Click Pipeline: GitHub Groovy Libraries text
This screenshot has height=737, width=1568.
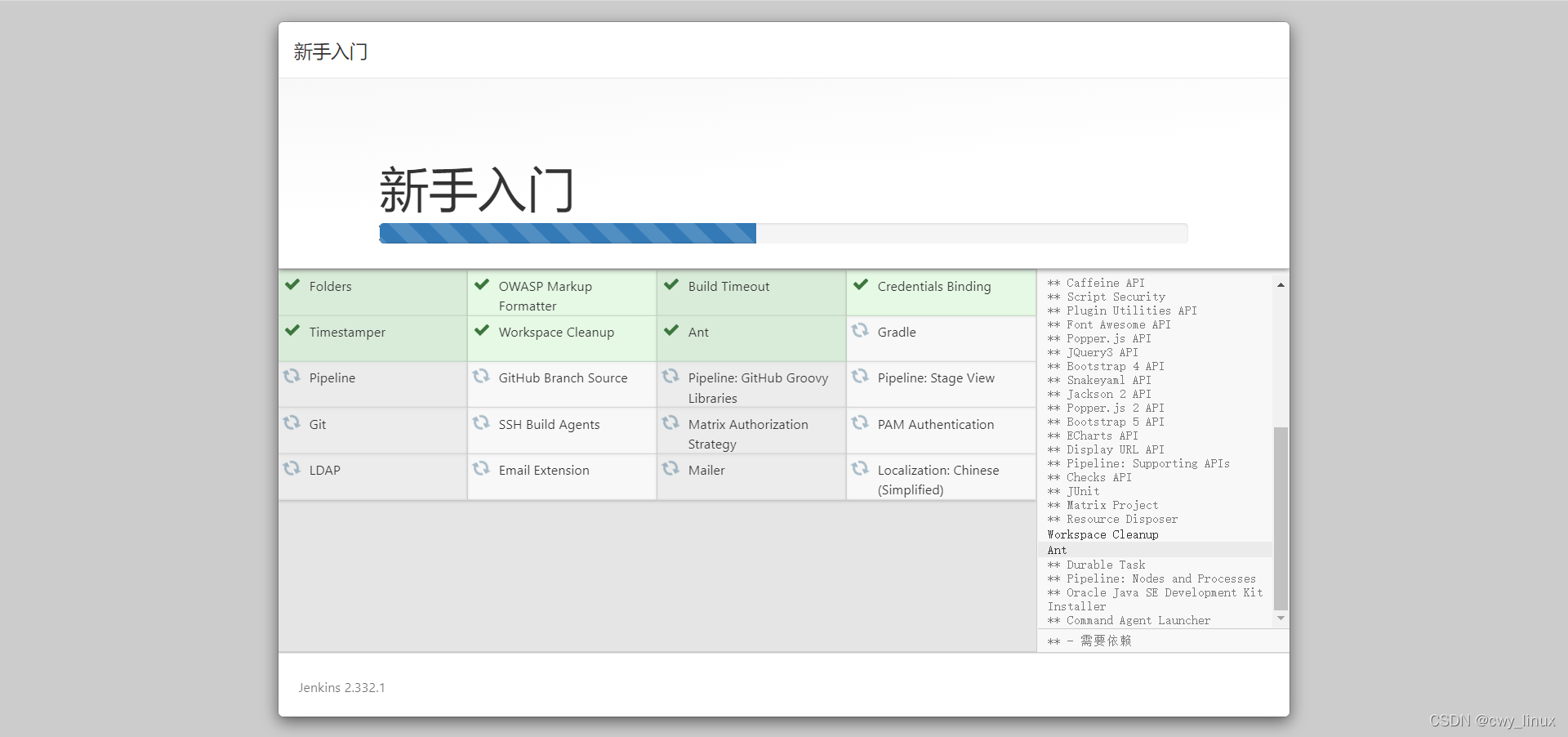(x=758, y=388)
